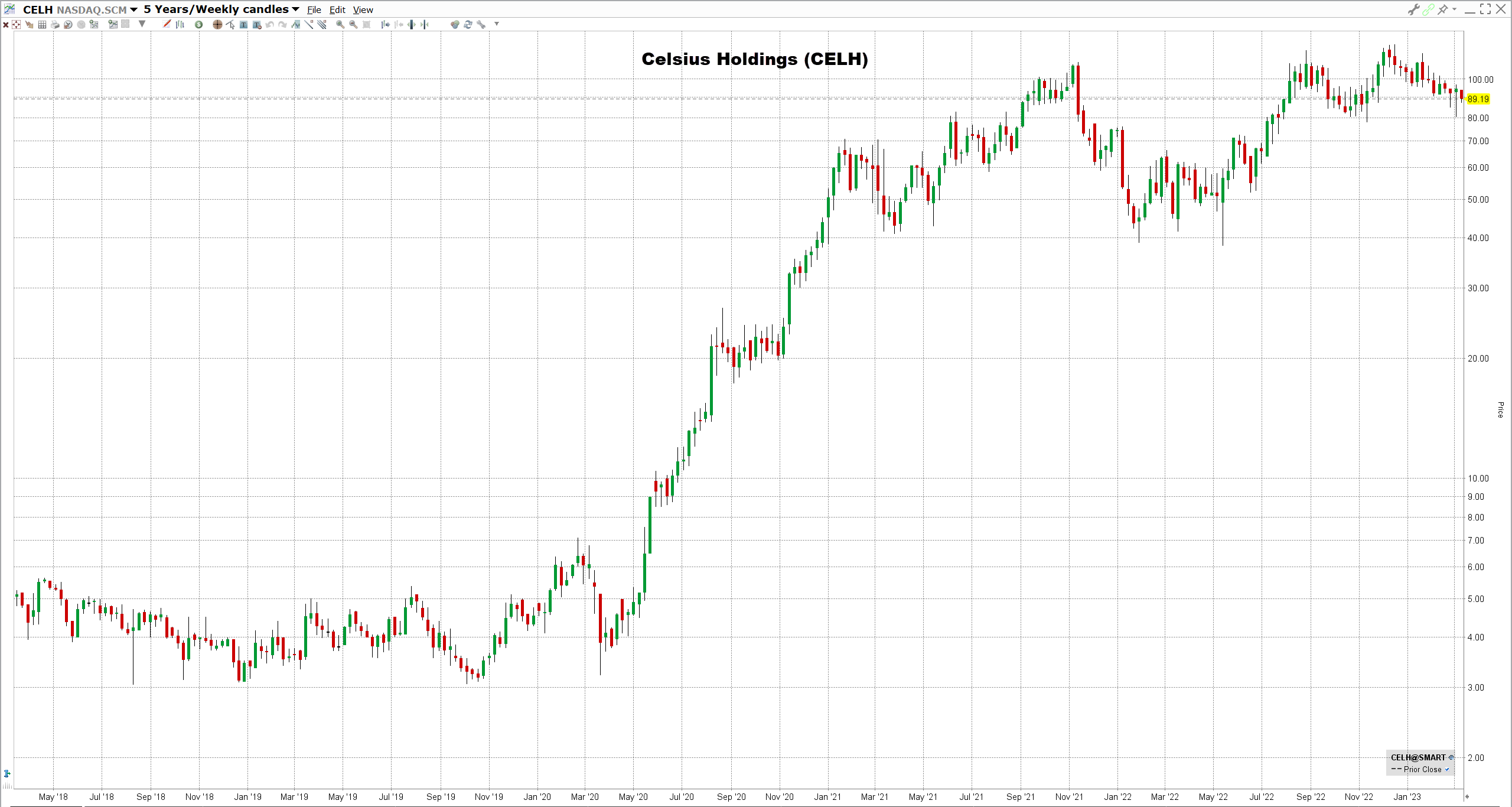Click the Jan '21 time axis label
The image size is (1512, 807).
827,797
